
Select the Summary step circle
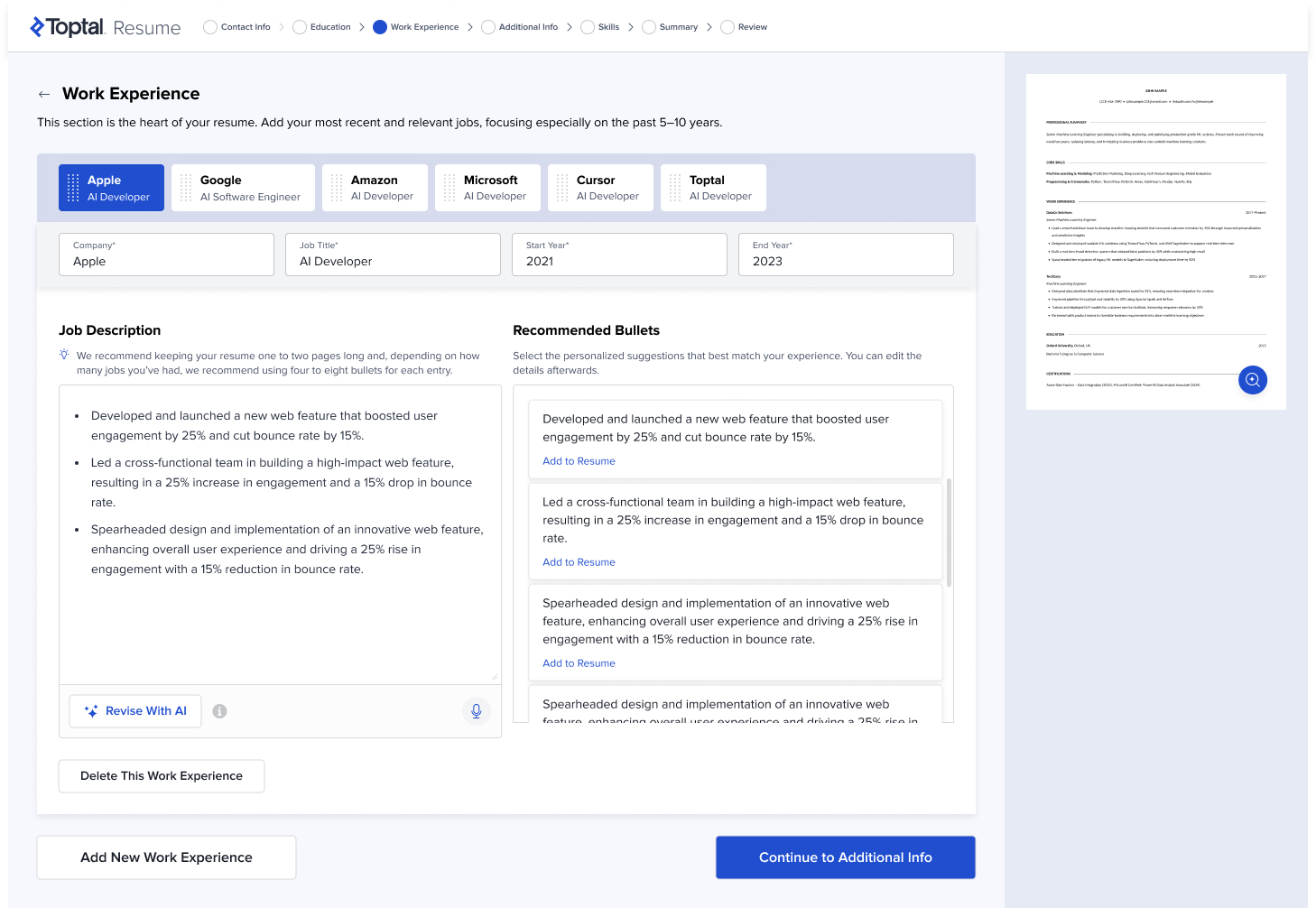click(x=649, y=27)
